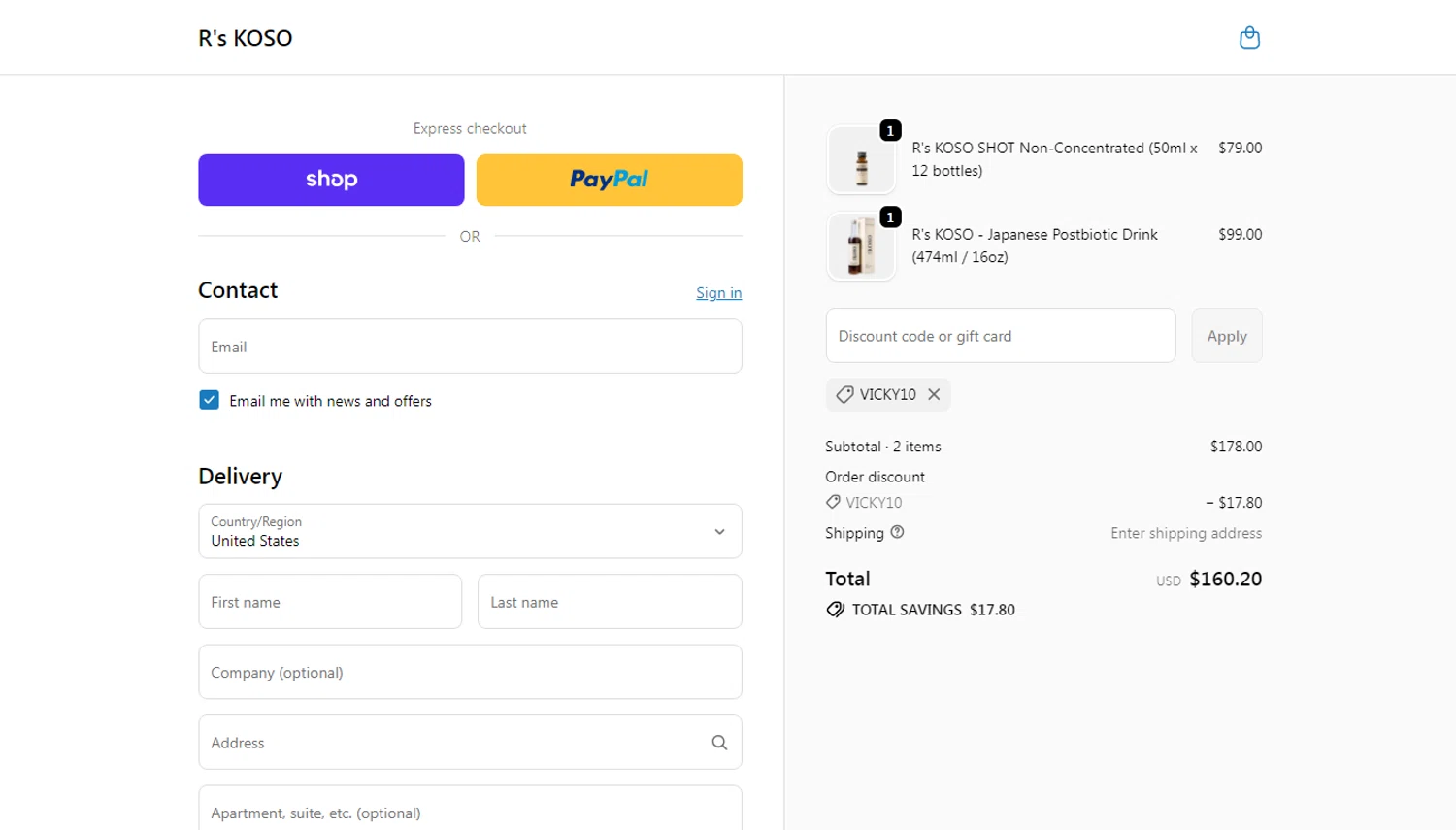Click the − $17.80 discount amount

1234,503
